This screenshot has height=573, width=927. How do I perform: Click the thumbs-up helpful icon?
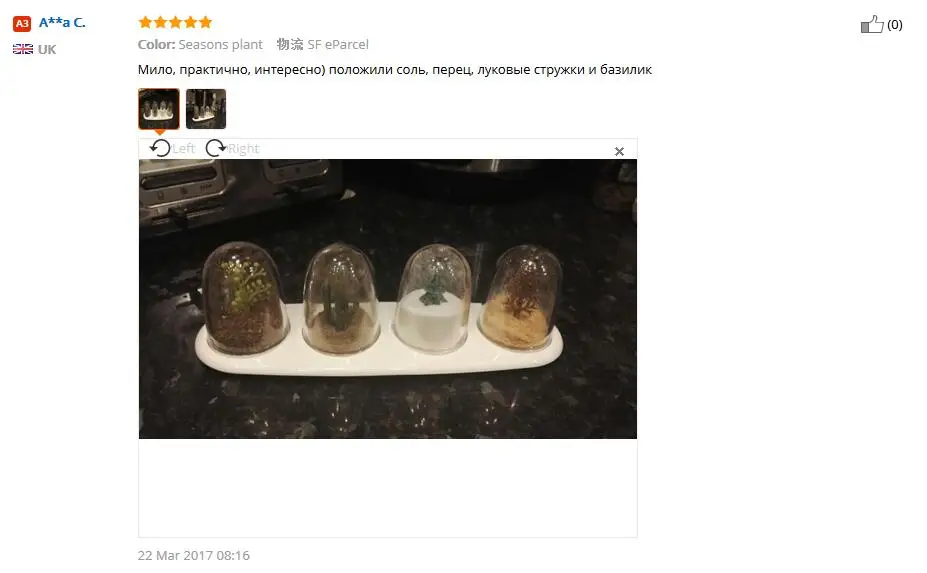pyautogui.click(x=871, y=24)
